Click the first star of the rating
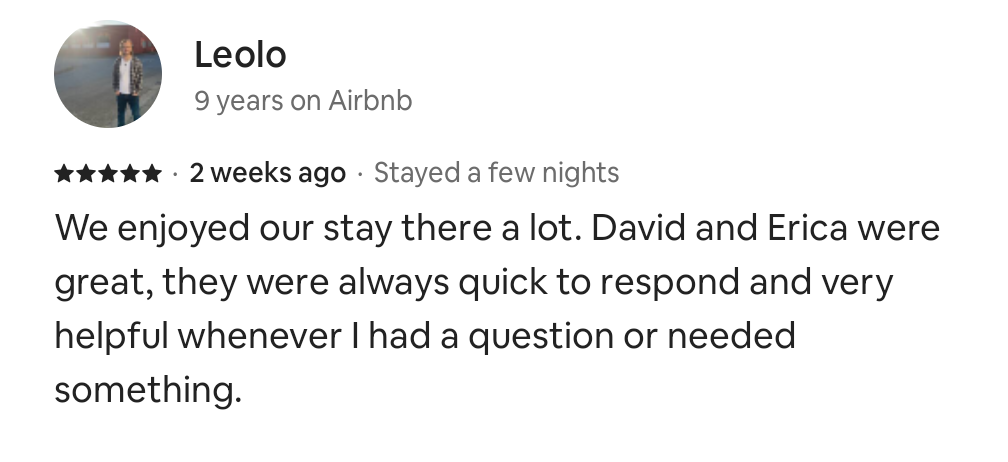Viewport: 1008px width, 462px height. coord(64,173)
